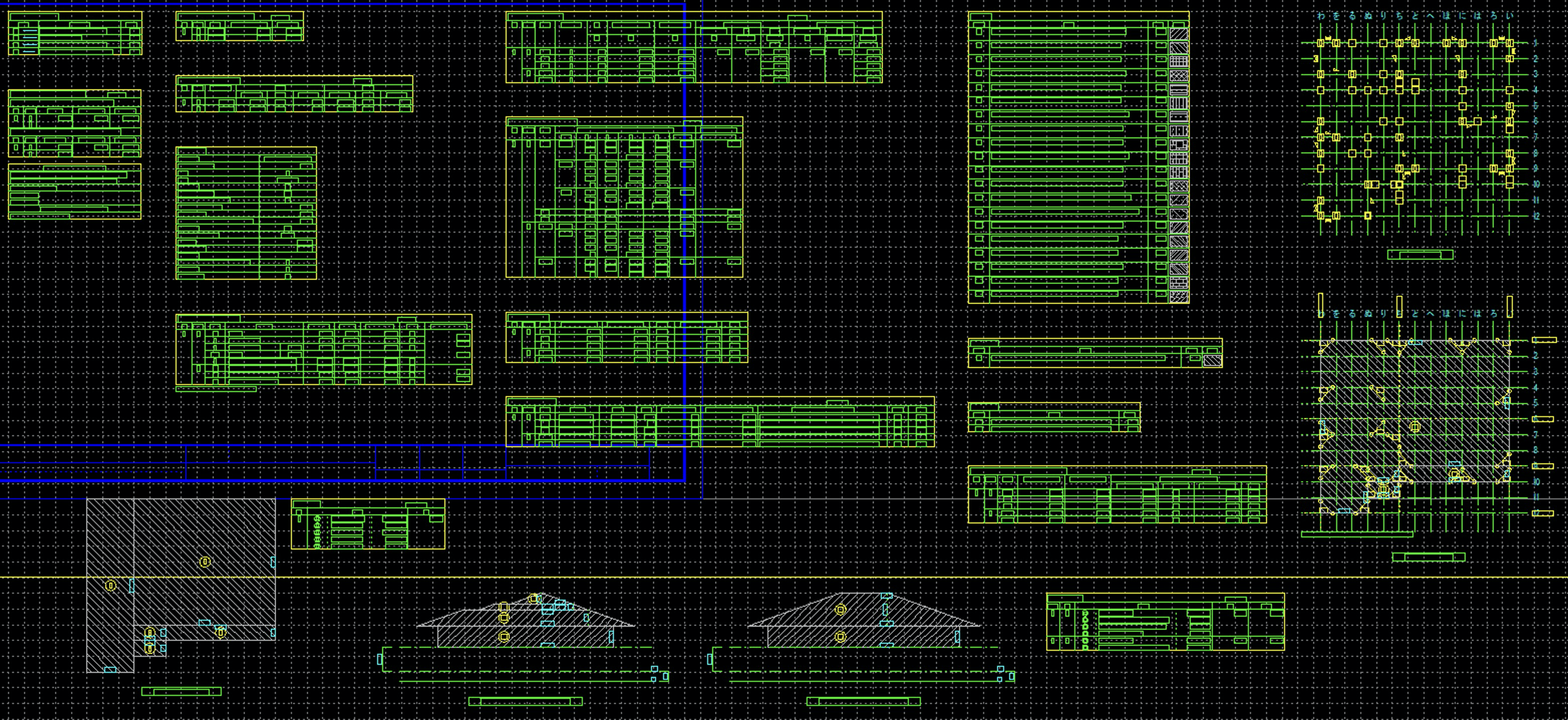Click the title label below the L-shaped hatched plan
The image size is (1568, 720).
(182, 691)
